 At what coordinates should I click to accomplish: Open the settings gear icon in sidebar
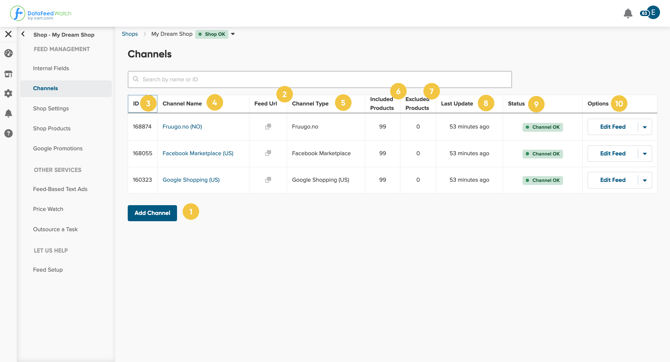point(8,93)
